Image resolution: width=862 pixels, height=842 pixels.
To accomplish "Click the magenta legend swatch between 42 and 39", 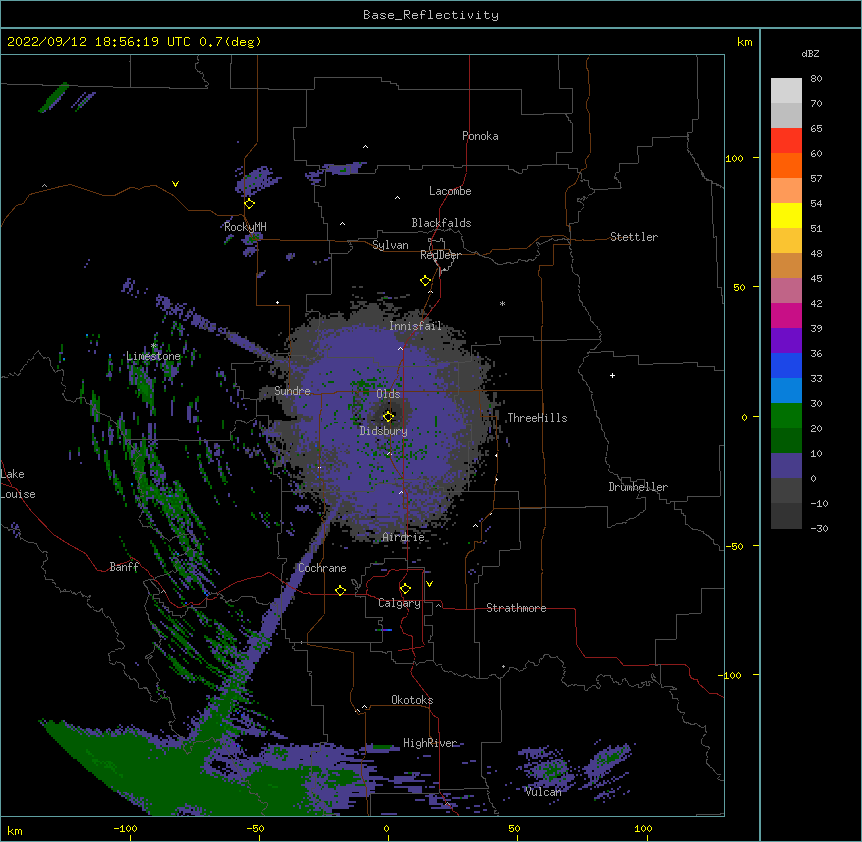I will [x=786, y=315].
